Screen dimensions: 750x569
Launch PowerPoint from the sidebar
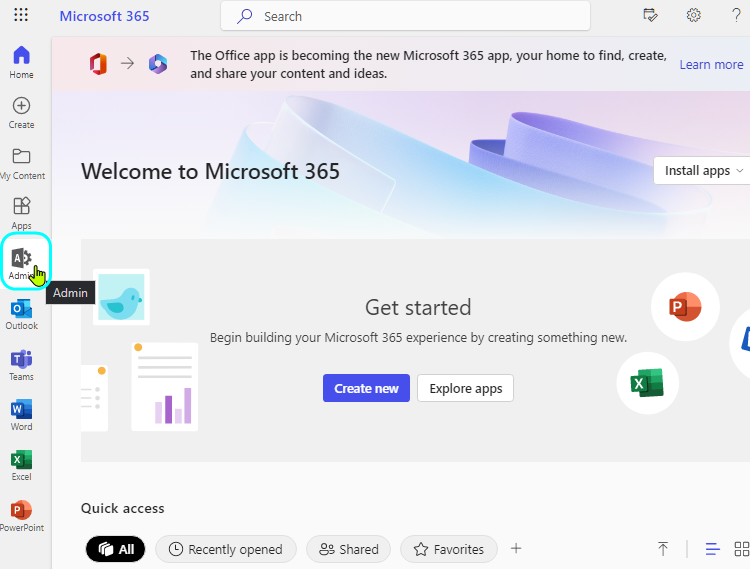click(x=22, y=516)
